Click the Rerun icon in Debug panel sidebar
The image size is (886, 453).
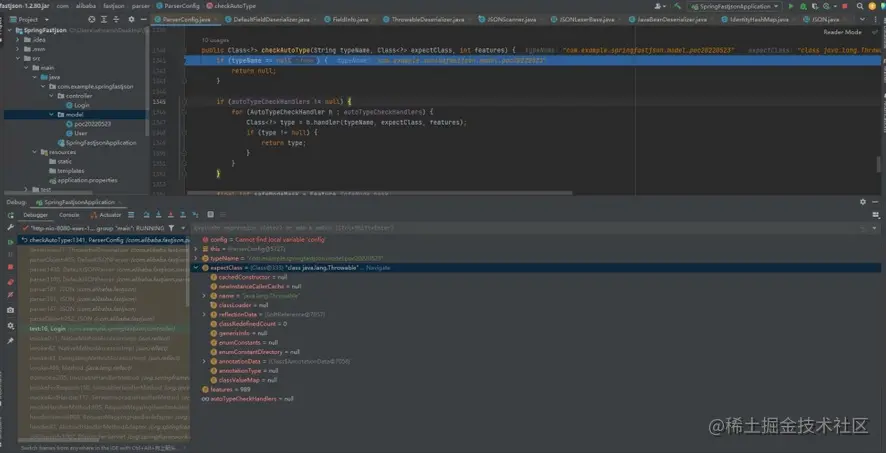coord(10,215)
